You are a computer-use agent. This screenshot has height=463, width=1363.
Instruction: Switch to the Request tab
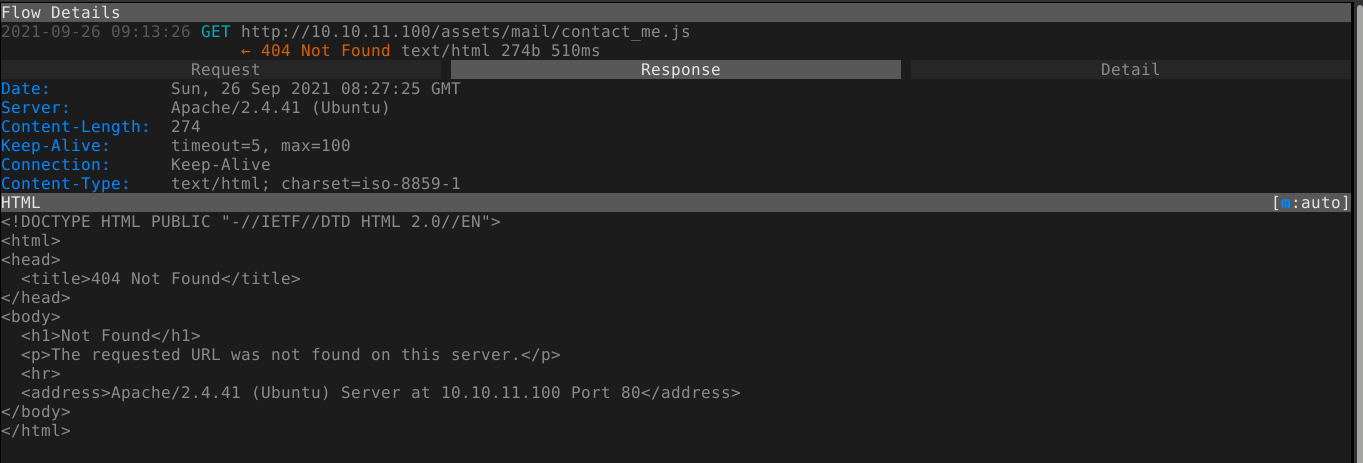click(x=225, y=70)
